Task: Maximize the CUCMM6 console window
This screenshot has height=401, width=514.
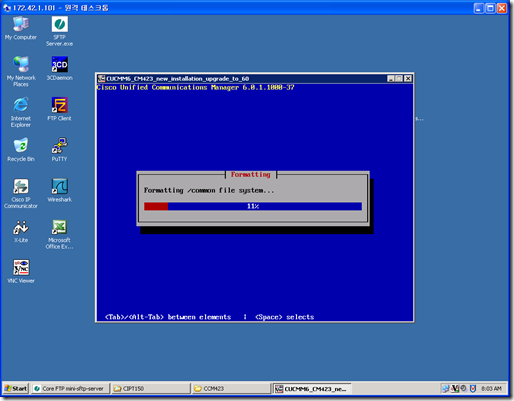Action: 399,78
